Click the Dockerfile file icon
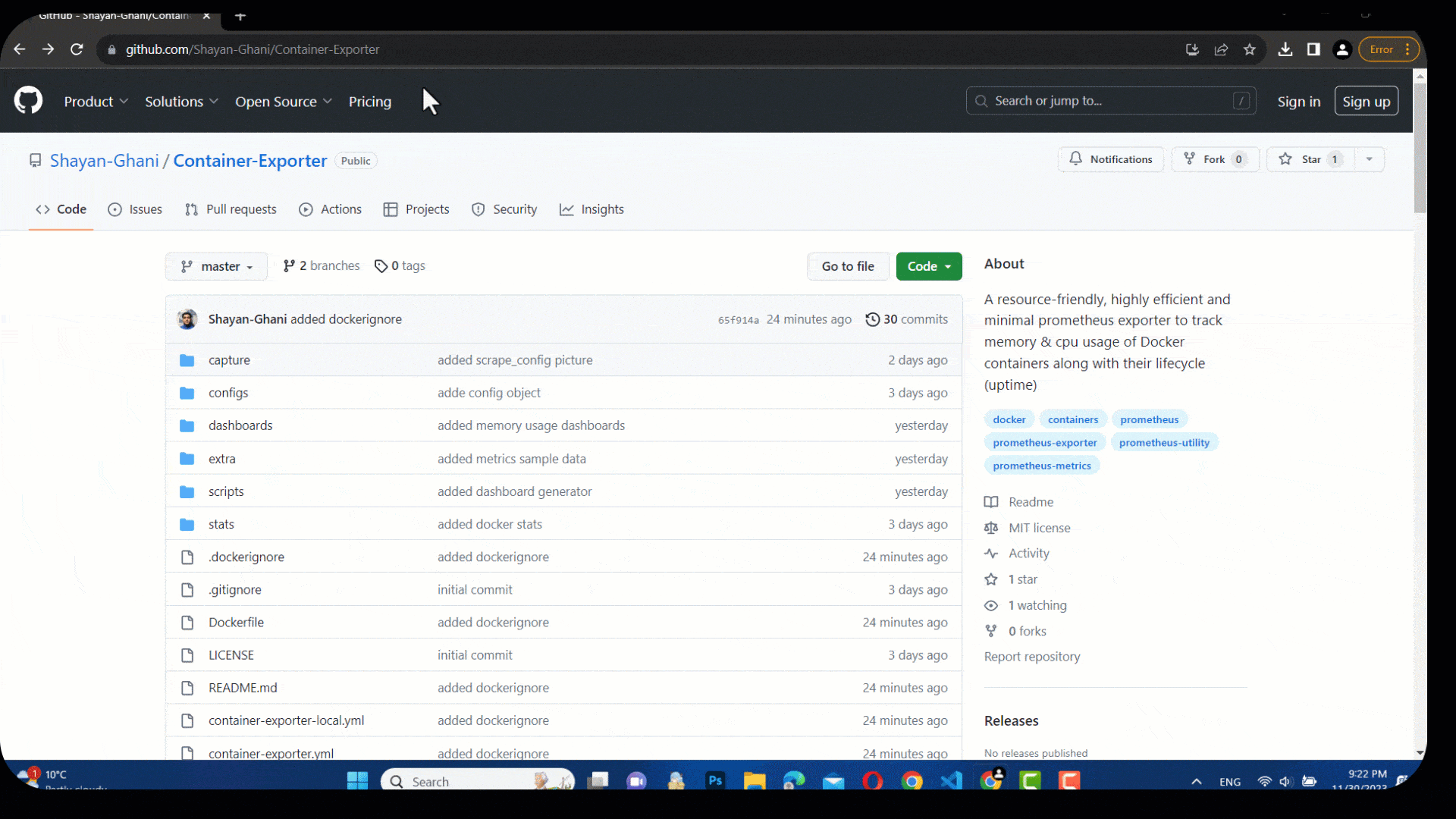The height and width of the screenshot is (819, 1456). point(187,623)
